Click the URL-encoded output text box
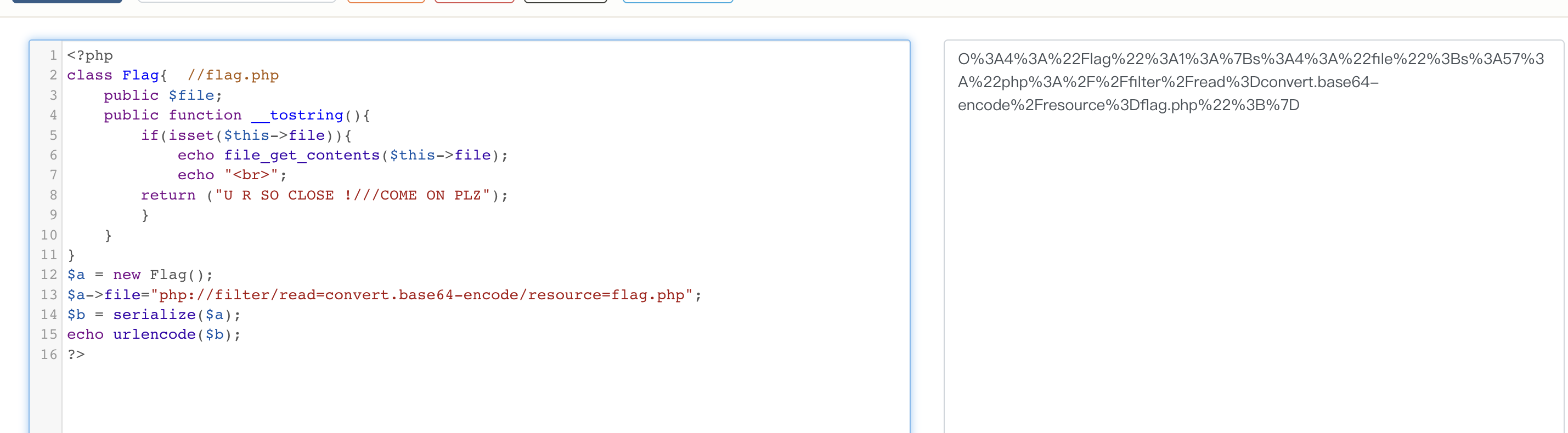 tap(1253, 237)
